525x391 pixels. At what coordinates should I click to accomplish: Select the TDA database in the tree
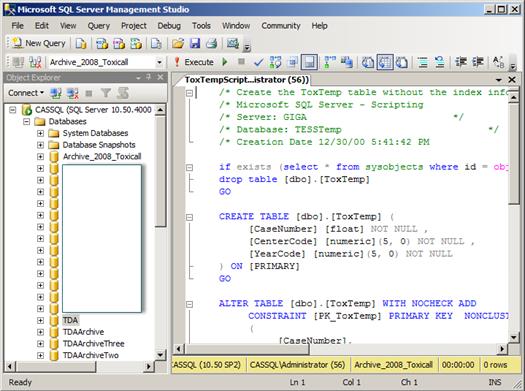(70, 320)
